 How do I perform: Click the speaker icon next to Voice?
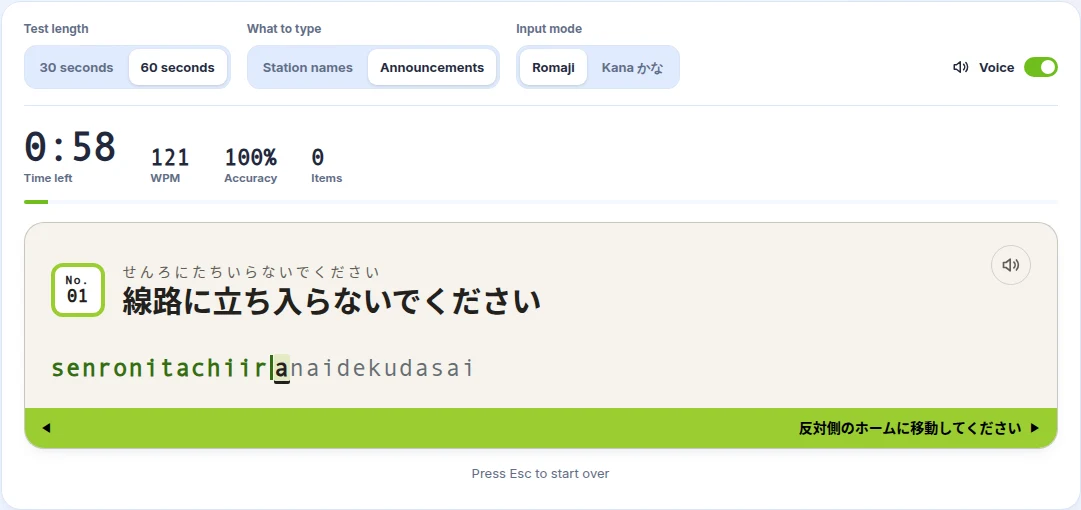(960, 68)
